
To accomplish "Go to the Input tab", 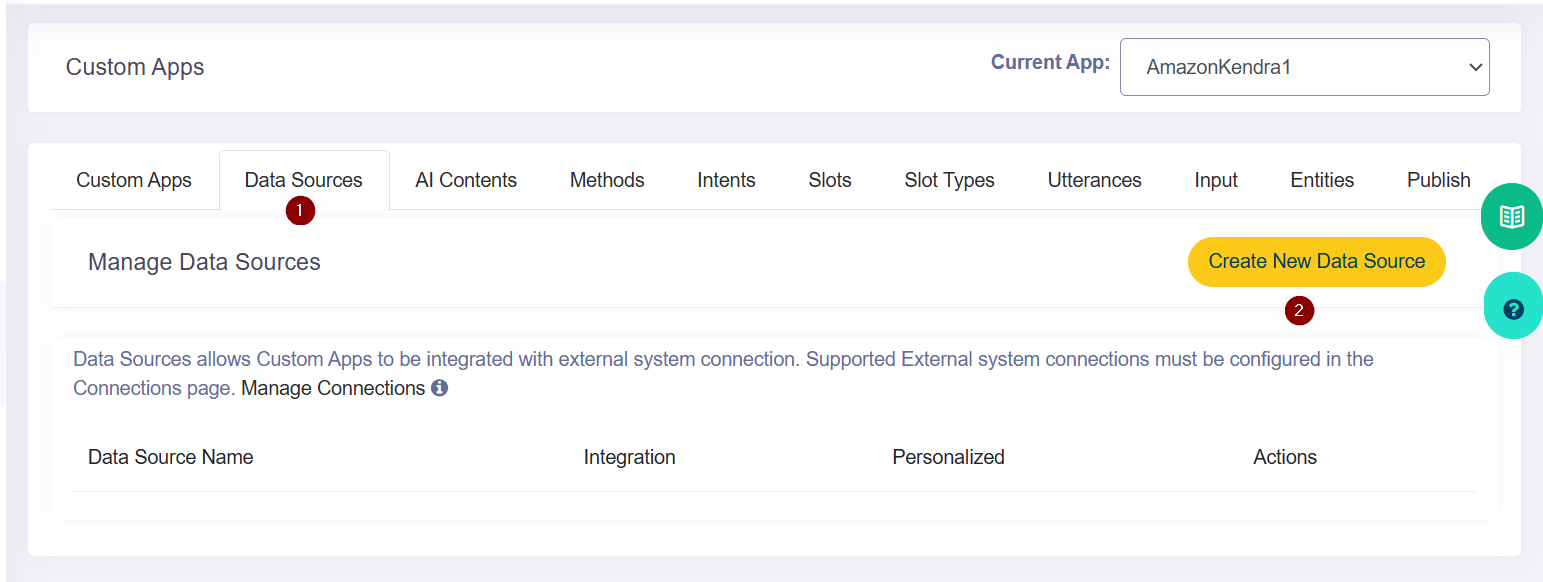I will [x=1216, y=180].
